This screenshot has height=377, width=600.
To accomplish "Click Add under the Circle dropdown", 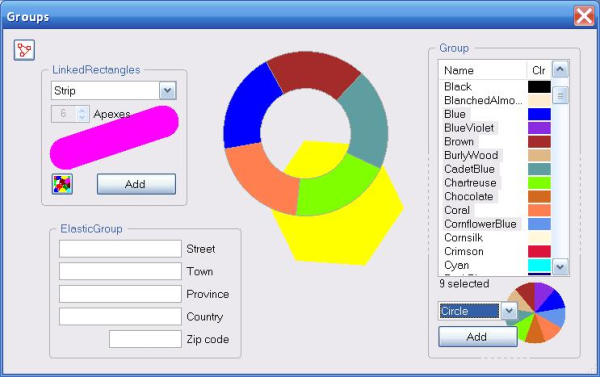I will click(477, 337).
